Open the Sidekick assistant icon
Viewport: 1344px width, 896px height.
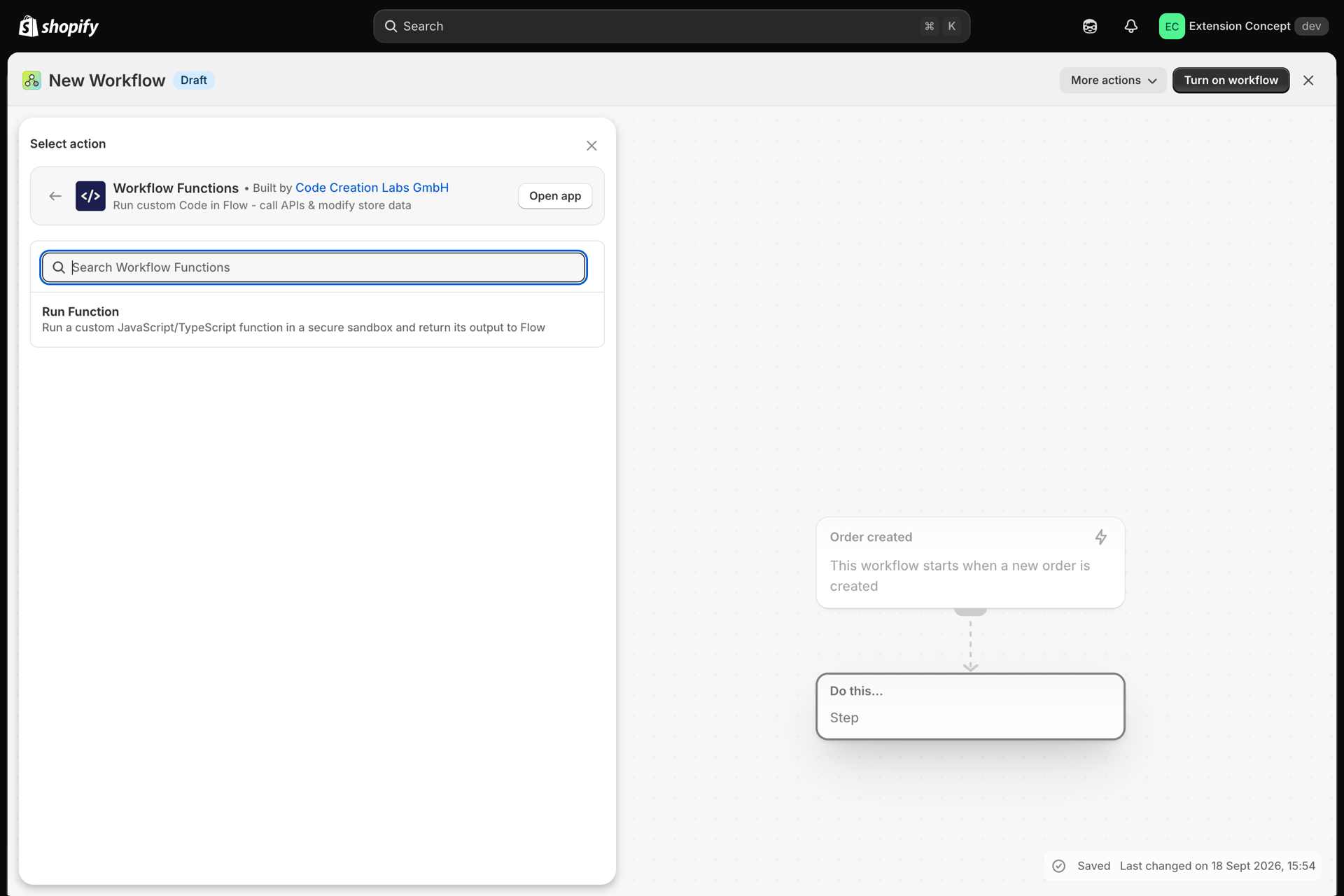click(x=1090, y=26)
